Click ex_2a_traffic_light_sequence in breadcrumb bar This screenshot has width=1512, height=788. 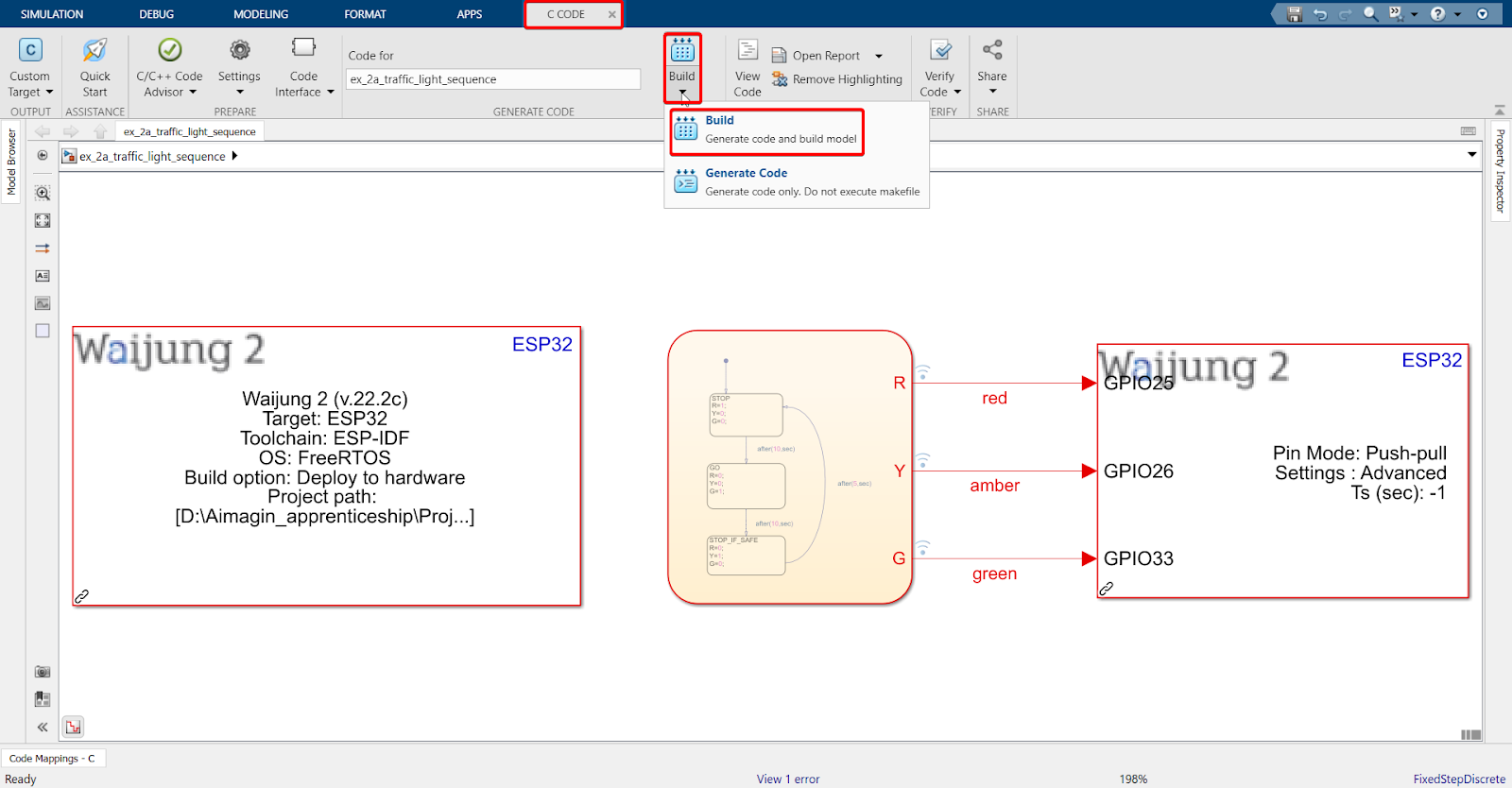pyautogui.click(x=152, y=157)
